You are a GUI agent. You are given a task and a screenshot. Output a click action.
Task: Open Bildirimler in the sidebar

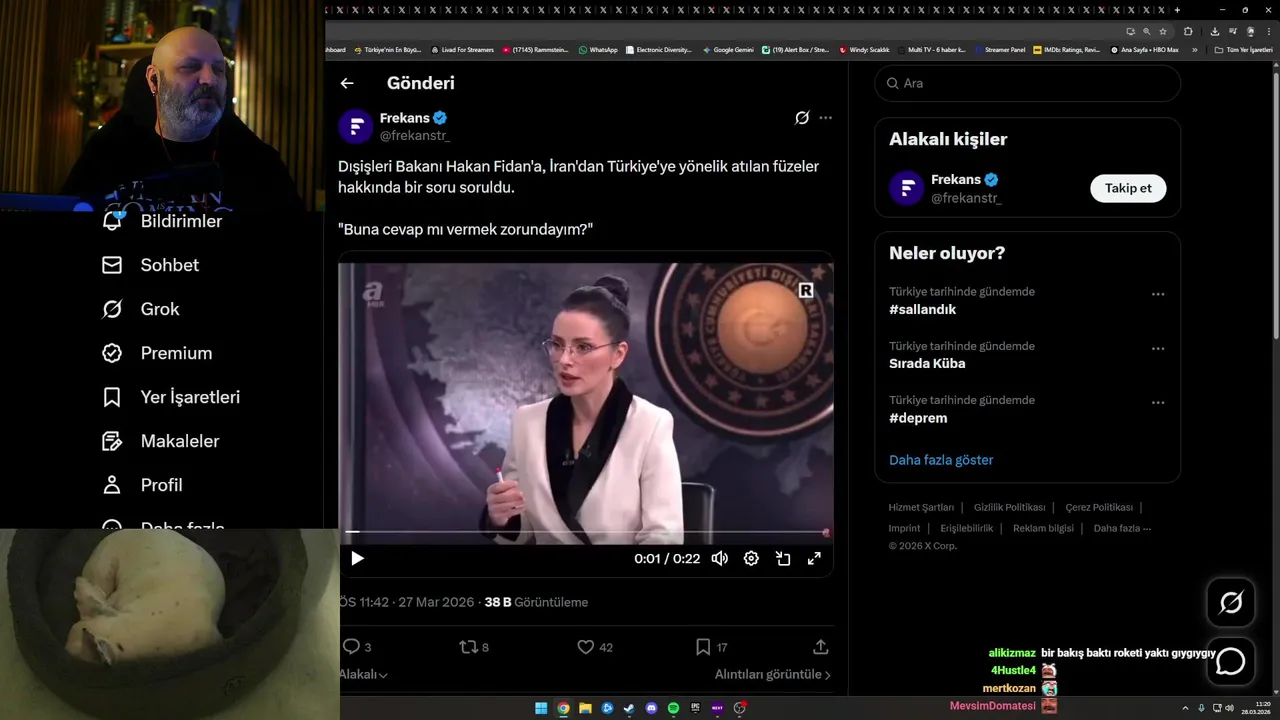click(163, 221)
